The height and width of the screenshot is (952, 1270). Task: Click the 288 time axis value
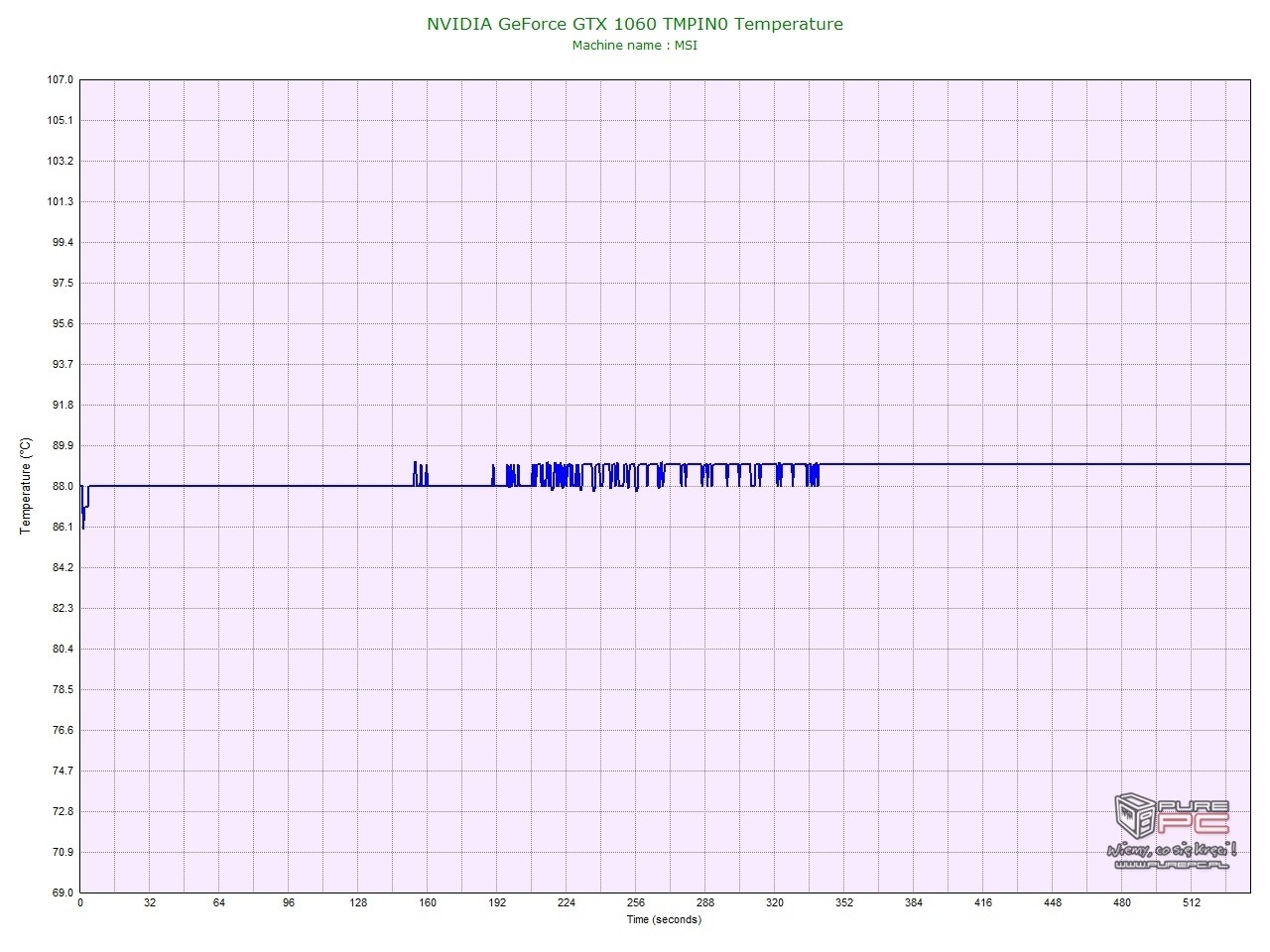[x=705, y=902]
